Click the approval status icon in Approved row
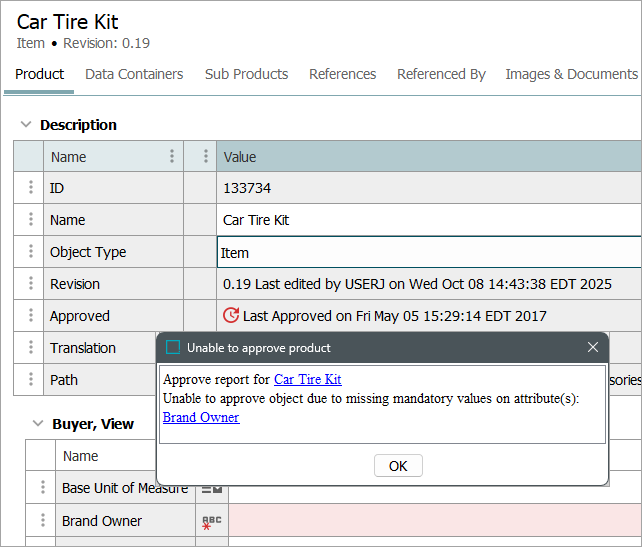The width and height of the screenshot is (642, 547). 231,316
